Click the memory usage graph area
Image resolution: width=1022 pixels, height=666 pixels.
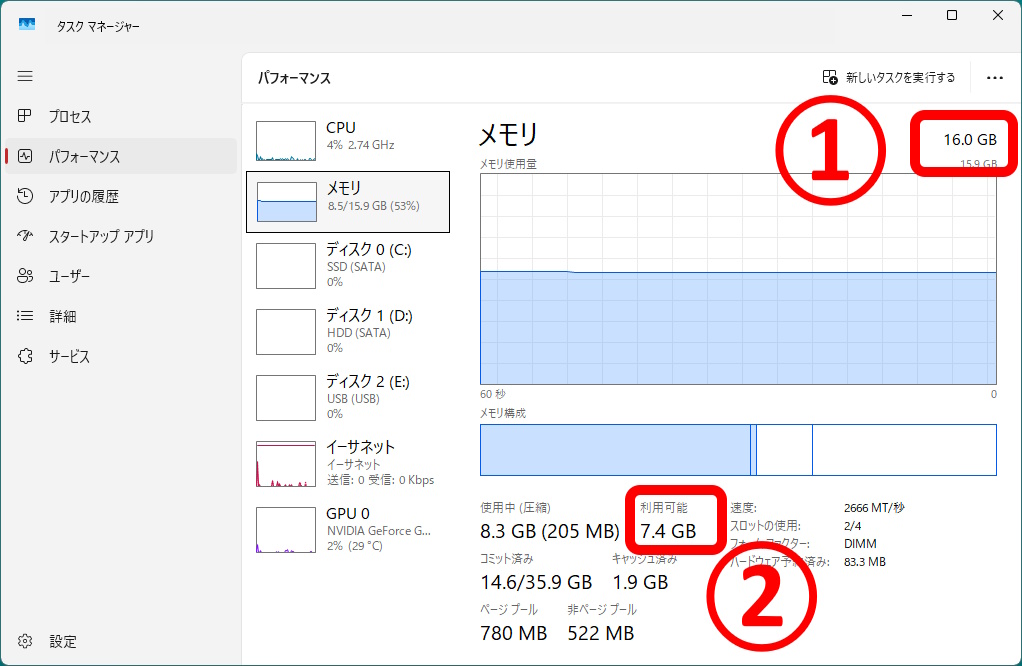[738, 279]
